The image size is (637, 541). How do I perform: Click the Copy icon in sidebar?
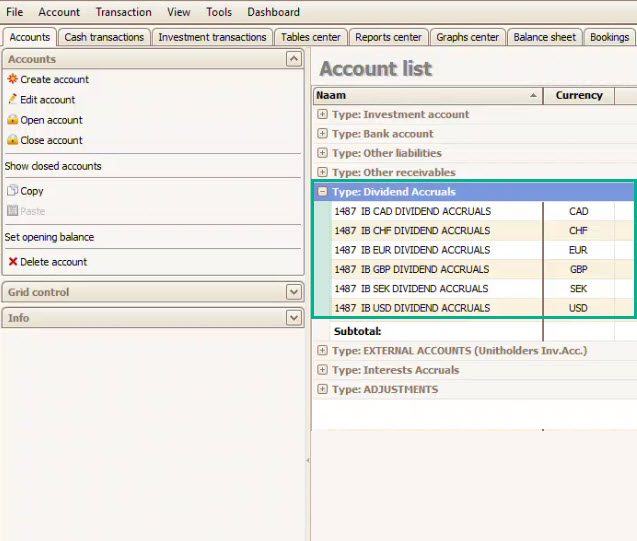coord(12,191)
